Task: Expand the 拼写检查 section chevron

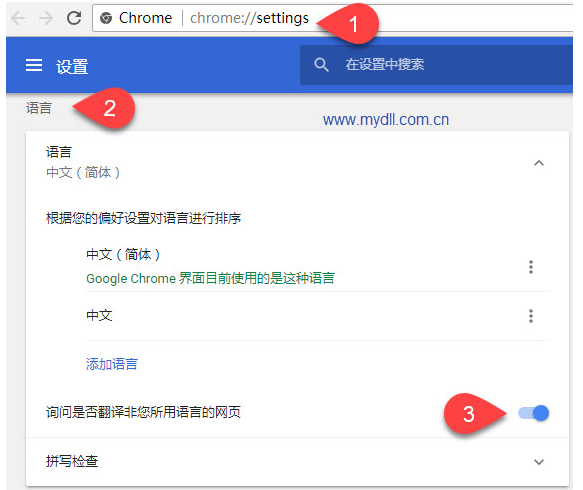Action: [539, 462]
